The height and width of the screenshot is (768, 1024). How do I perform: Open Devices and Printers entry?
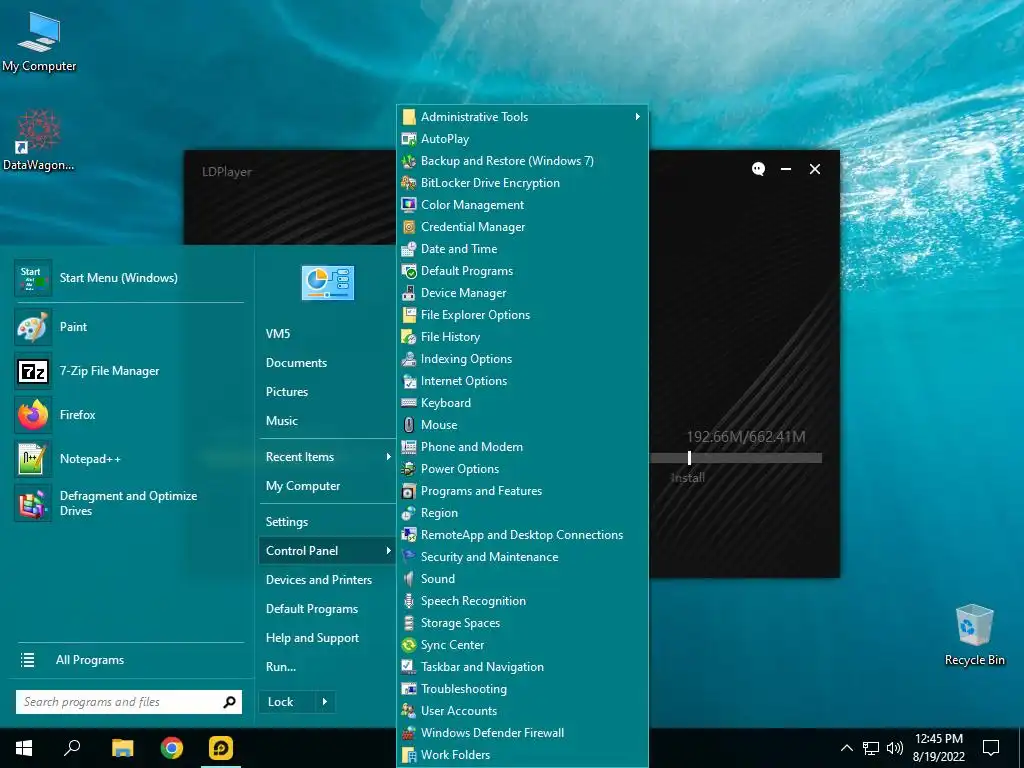(x=319, y=580)
